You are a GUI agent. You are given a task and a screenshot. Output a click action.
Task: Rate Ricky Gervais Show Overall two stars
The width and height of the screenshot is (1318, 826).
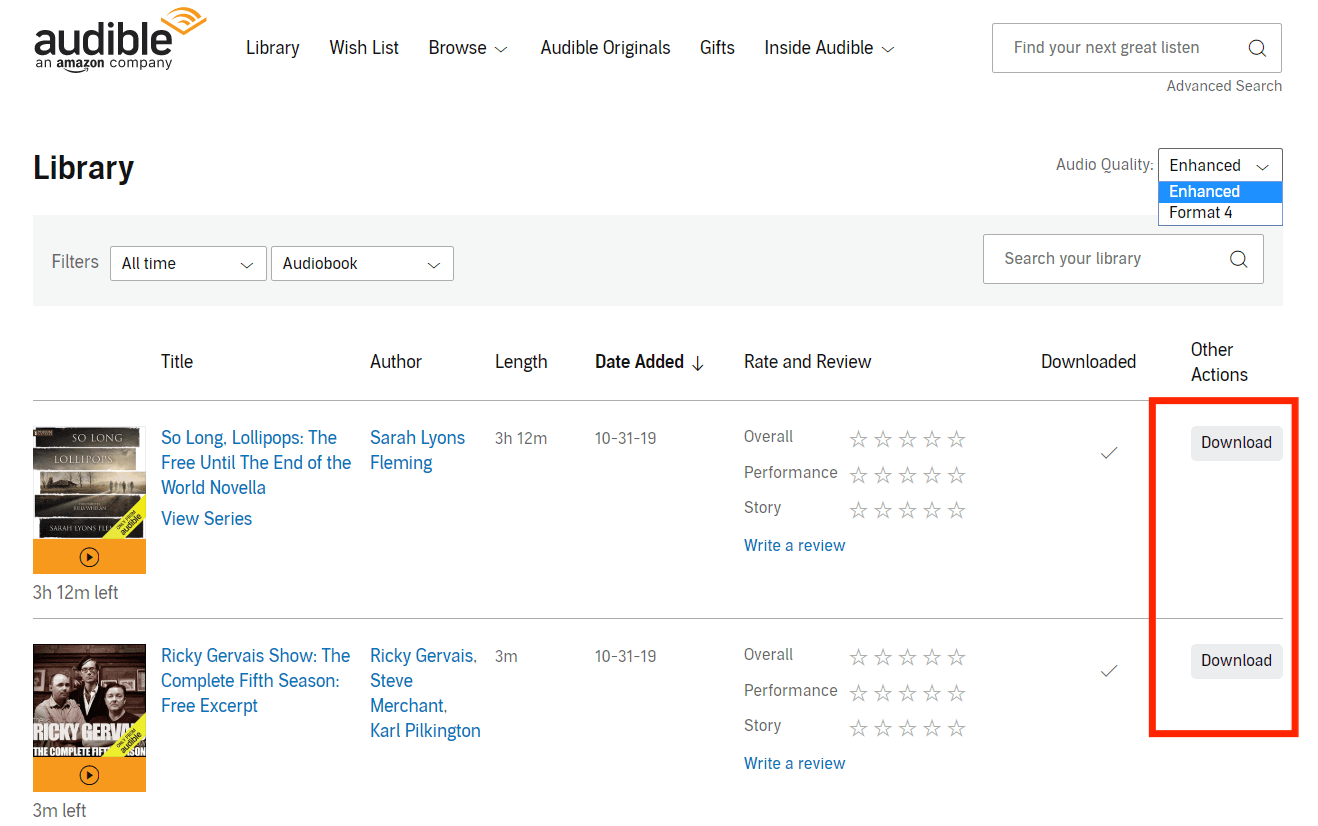tap(883, 657)
